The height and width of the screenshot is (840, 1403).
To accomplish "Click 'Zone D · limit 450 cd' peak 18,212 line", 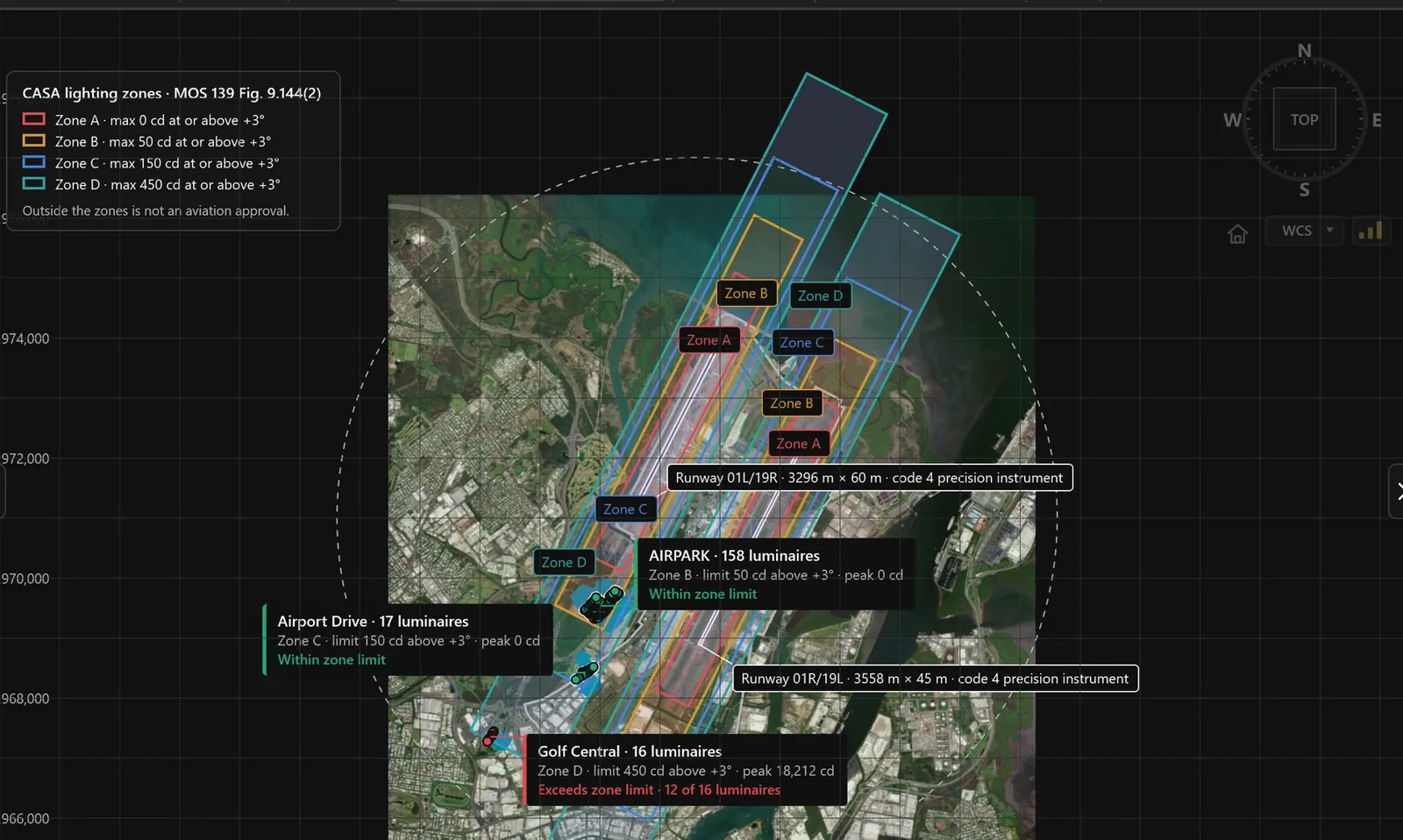I will [x=686, y=771].
